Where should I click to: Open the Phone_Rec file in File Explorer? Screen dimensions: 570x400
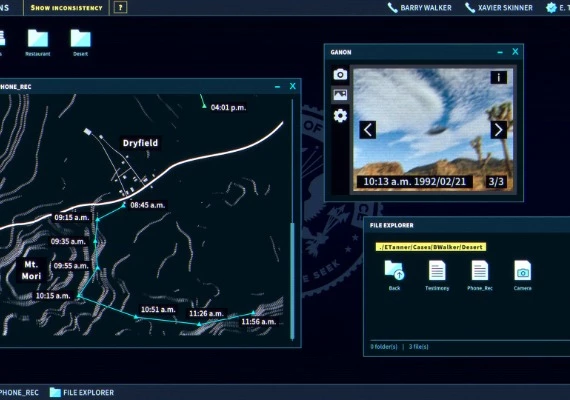point(480,275)
